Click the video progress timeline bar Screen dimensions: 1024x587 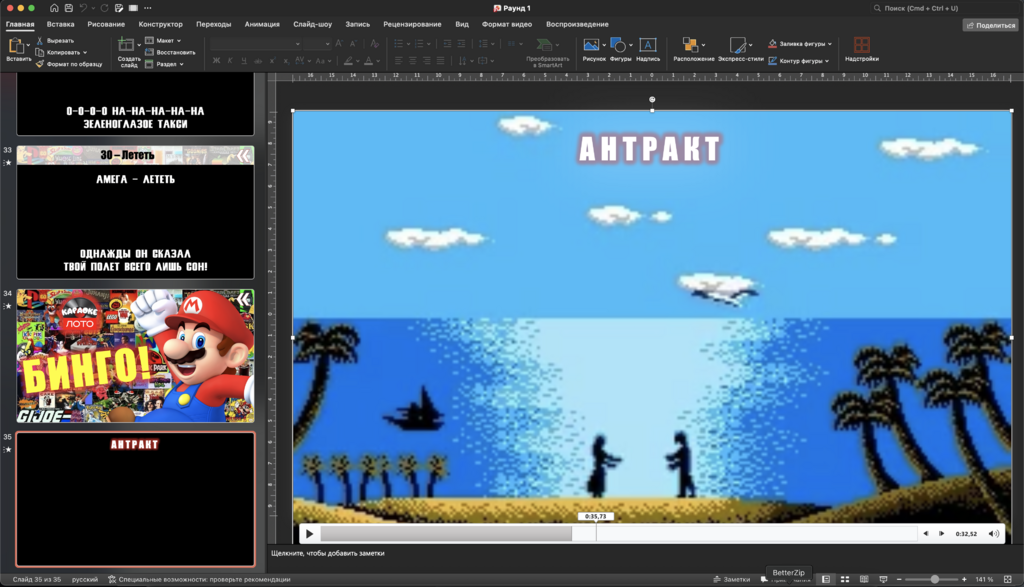pyautogui.click(x=618, y=533)
